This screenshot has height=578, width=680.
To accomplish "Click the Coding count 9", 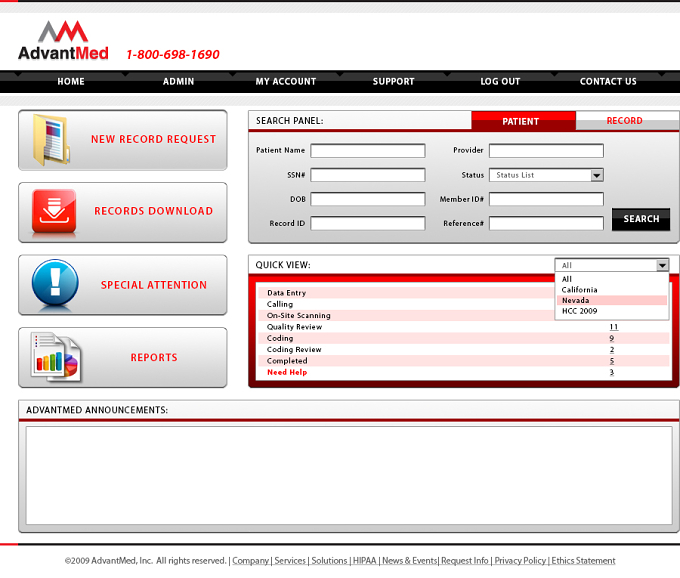I will [611, 338].
